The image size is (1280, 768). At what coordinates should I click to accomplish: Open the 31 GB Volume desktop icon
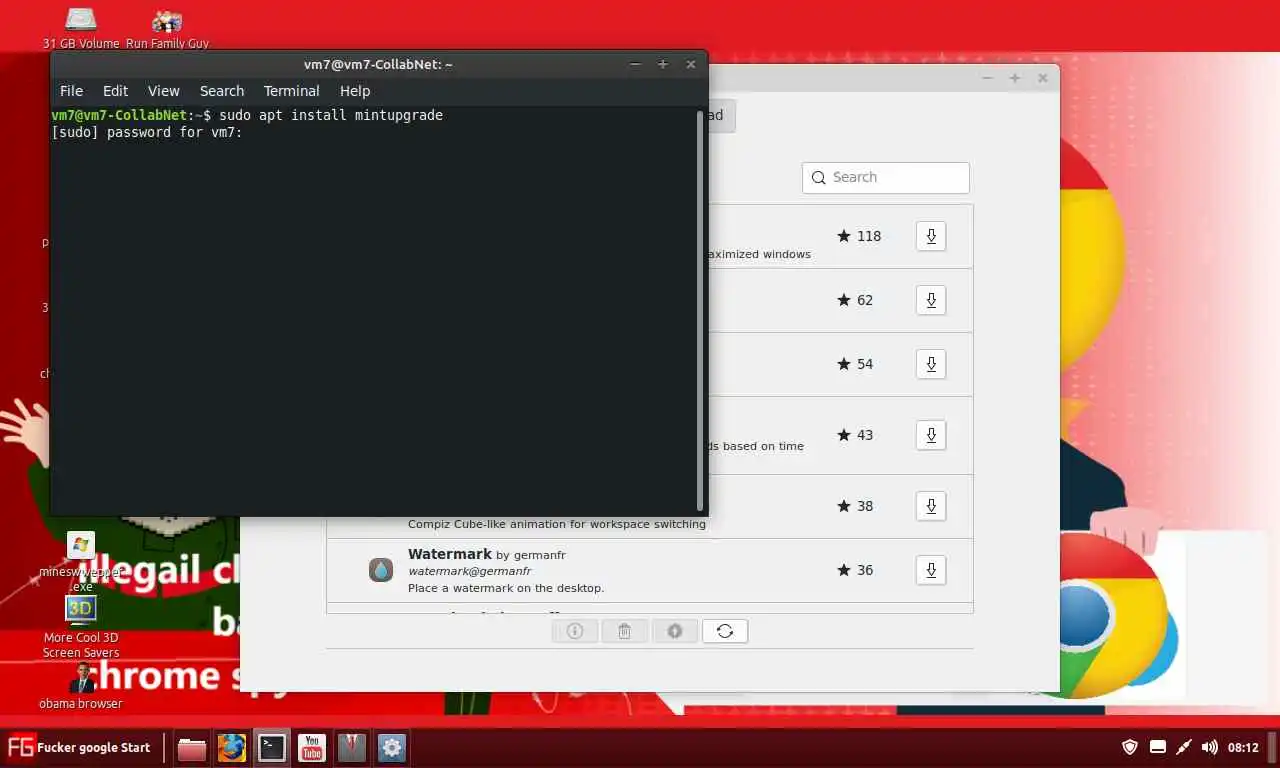pyautogui.click(x=81, y=28)
